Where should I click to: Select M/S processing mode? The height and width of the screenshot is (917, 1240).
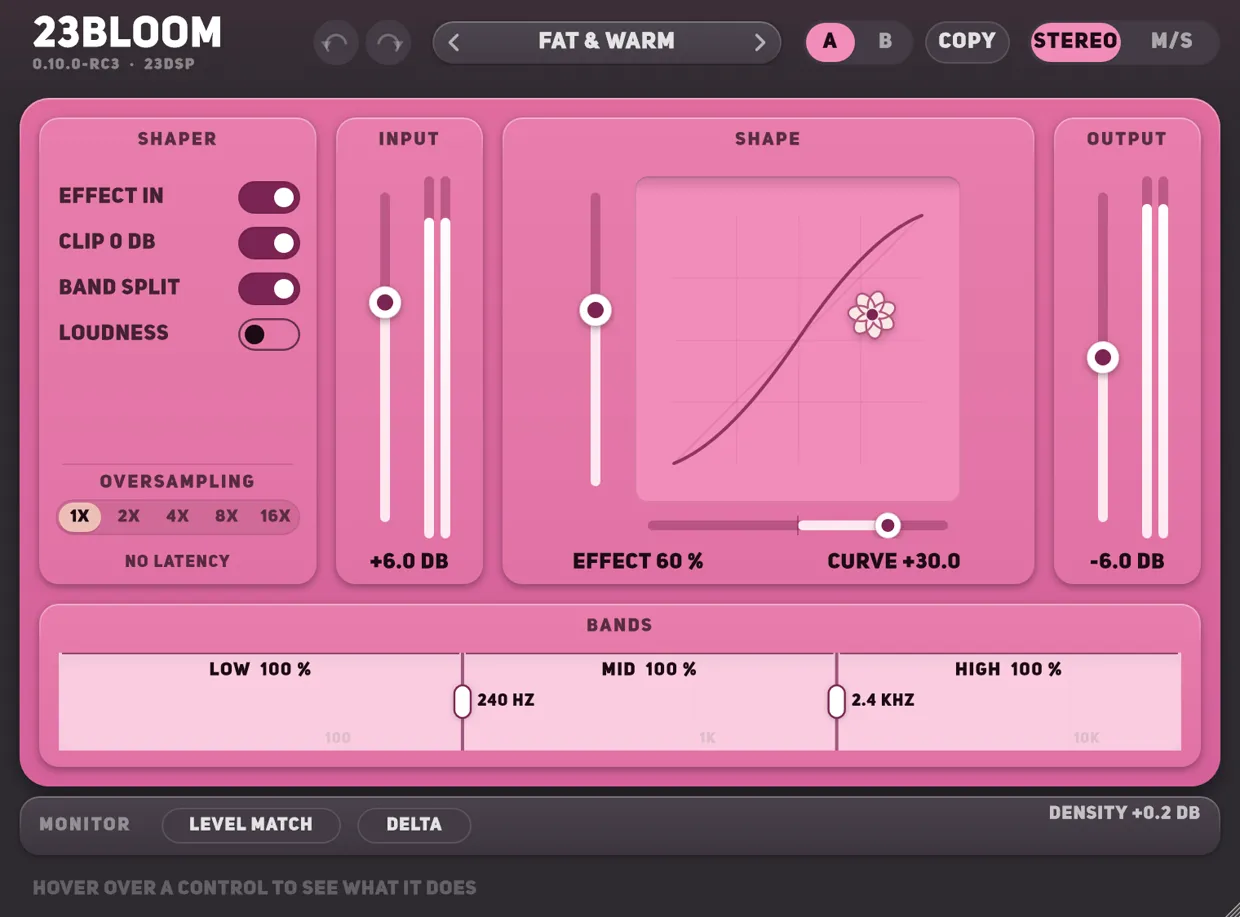[x=1171, y=42]
